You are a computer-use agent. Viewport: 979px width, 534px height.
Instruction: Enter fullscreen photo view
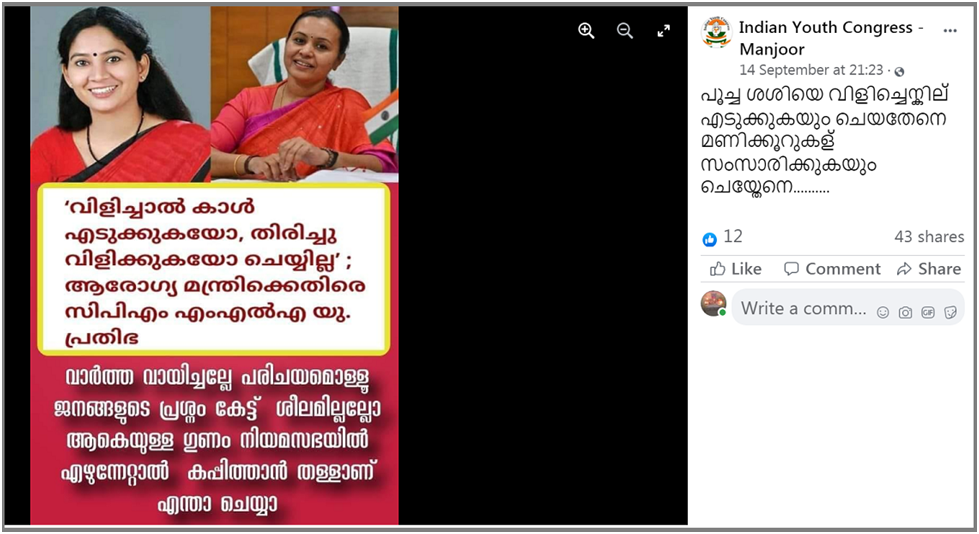(x=664, y=31)
